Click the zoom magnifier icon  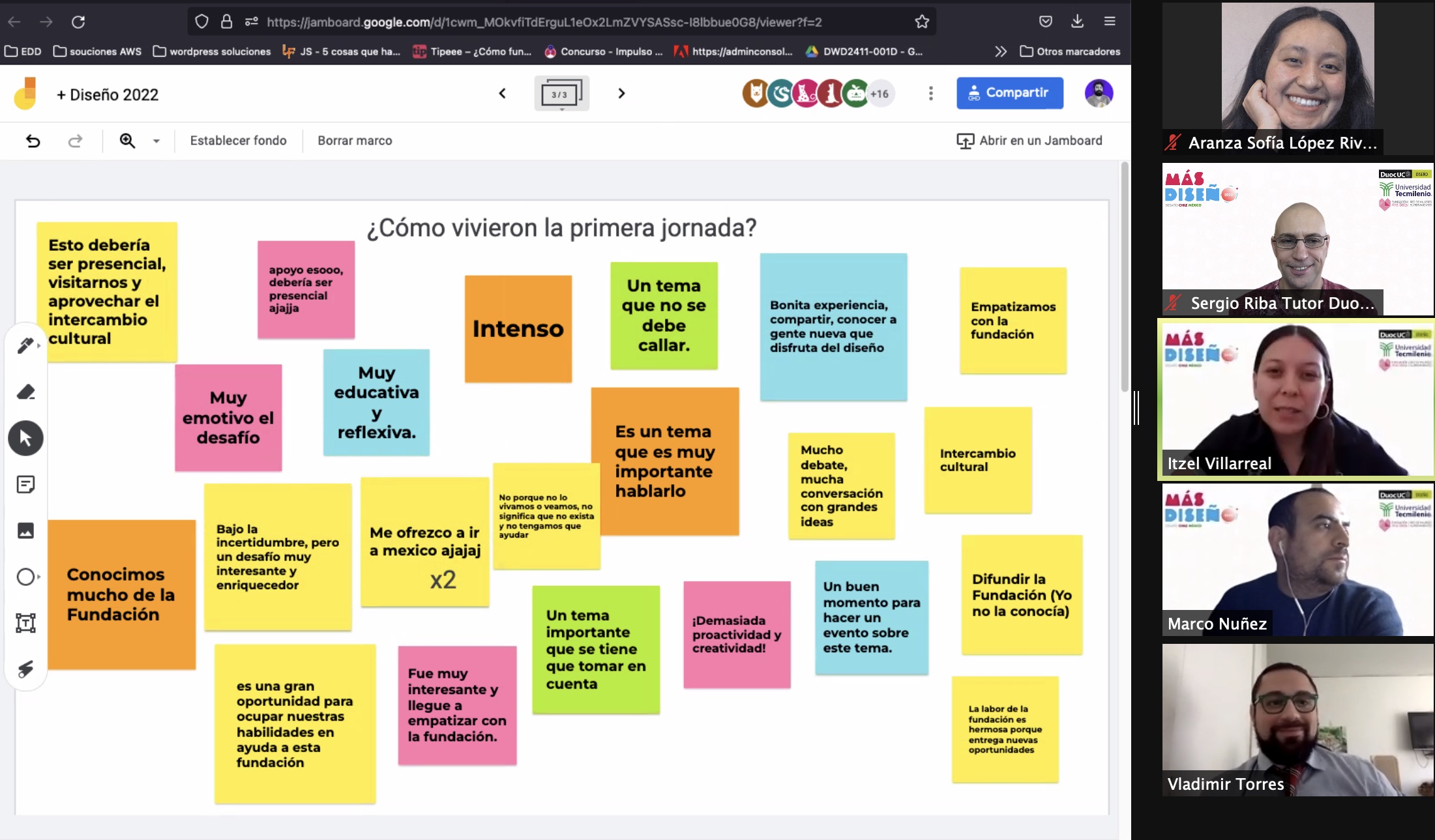128,140
